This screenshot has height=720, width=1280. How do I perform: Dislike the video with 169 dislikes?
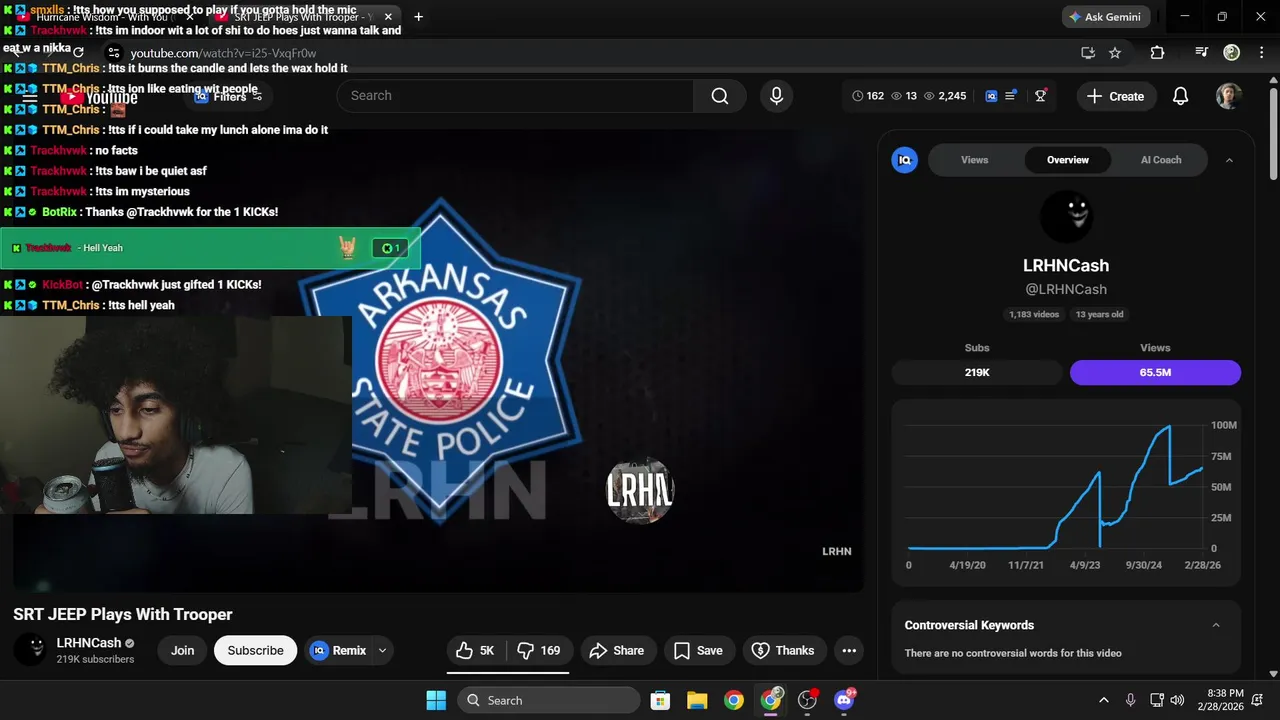[x=539, y=650]
